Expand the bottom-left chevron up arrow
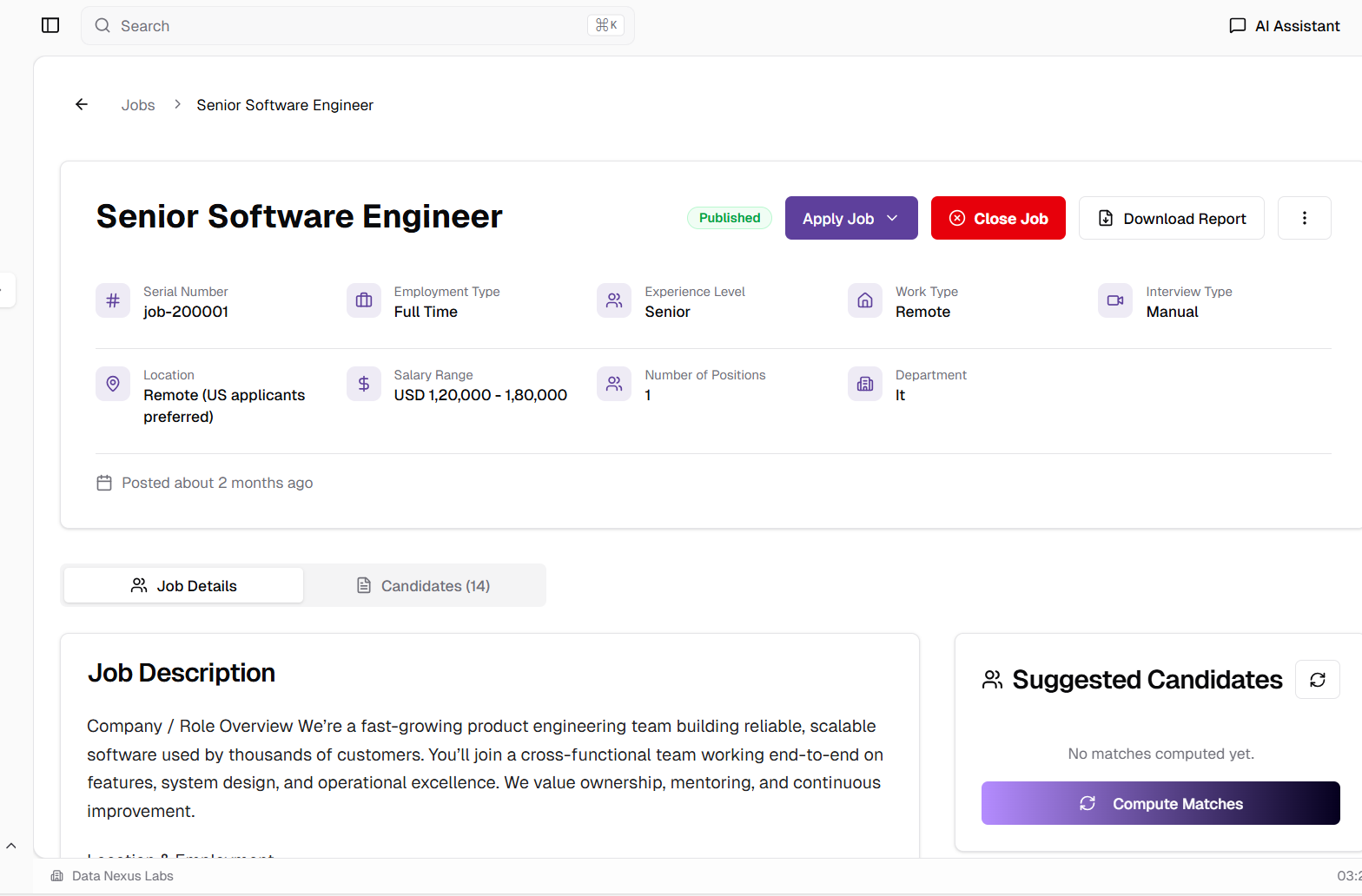 (x=11, y=845)
